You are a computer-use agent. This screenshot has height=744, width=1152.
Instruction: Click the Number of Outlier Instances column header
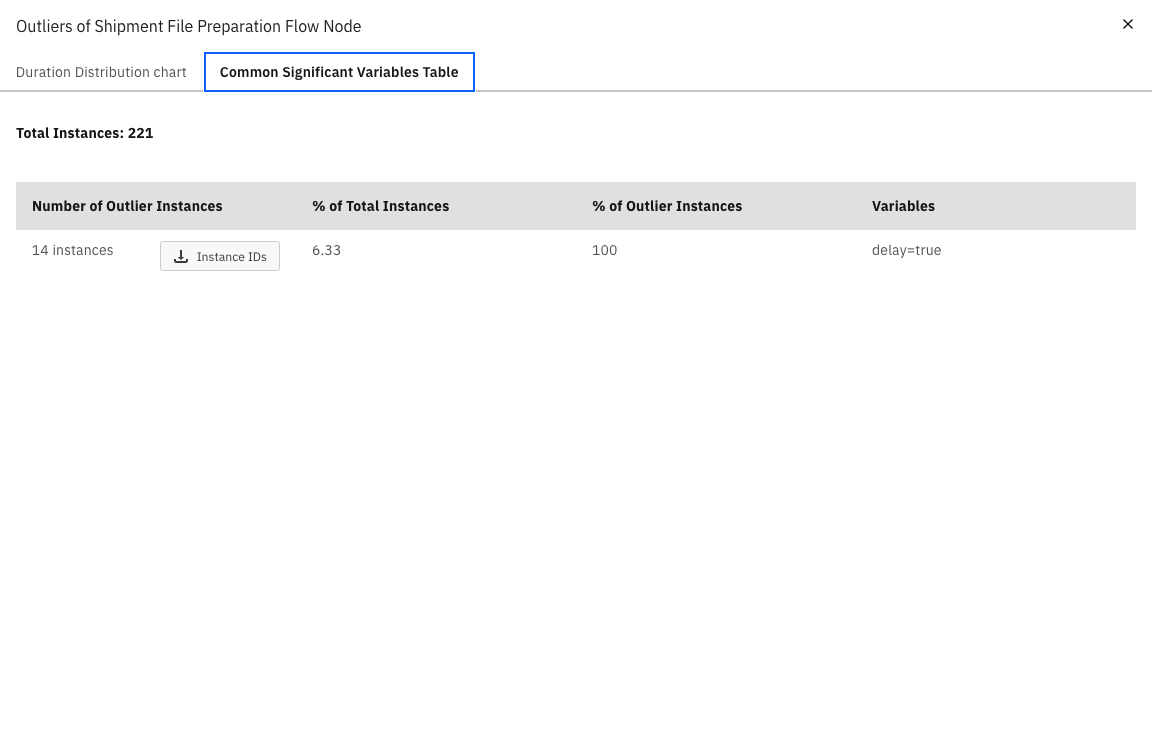point(127,206)
